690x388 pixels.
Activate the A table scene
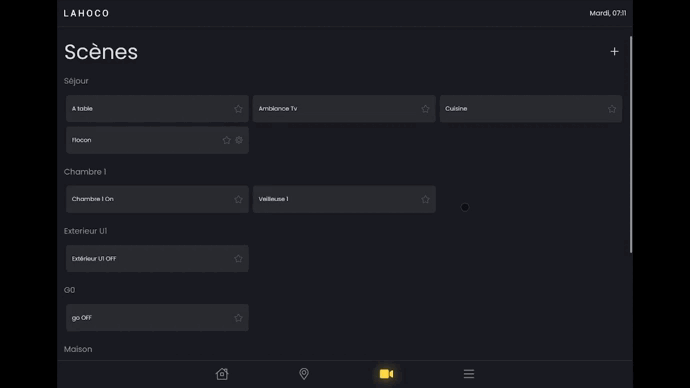pyautogui.click(x=157, y=109)
